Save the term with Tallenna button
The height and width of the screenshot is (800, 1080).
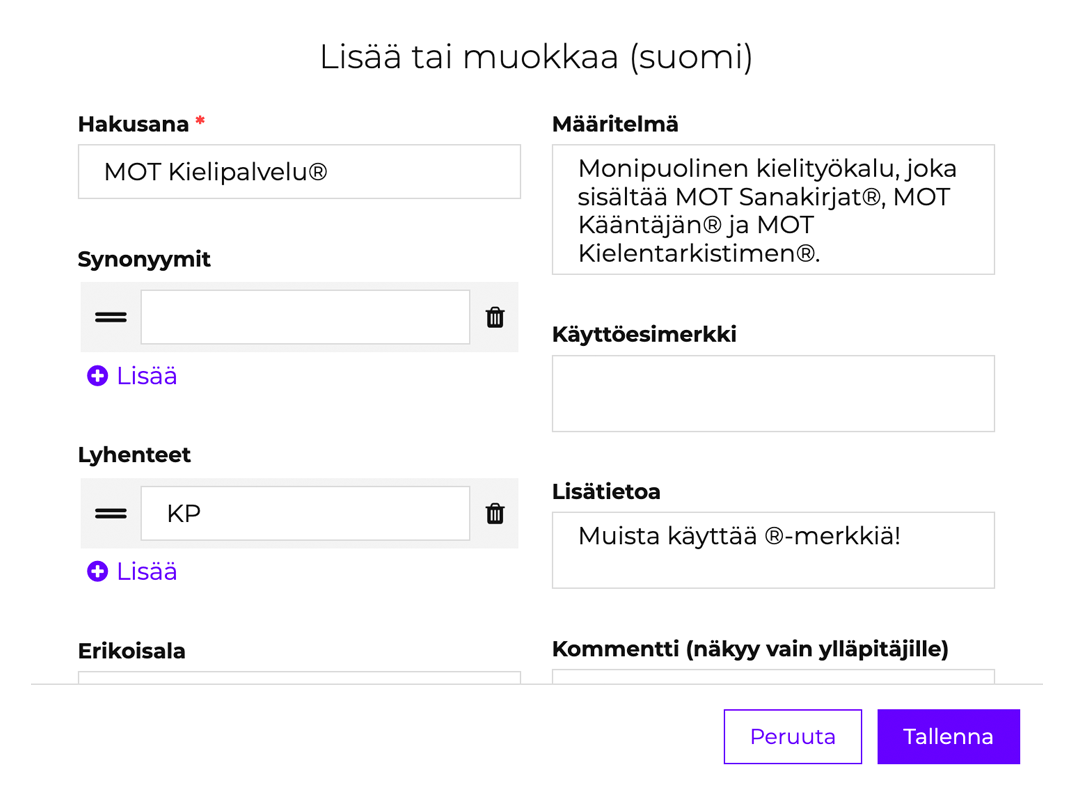(948, 737)
